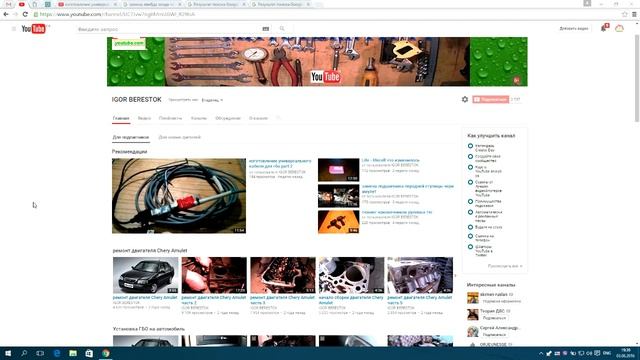
Task: Open 'Видео' channel tab
Action: pyautogui.click(x=144, y=118)
